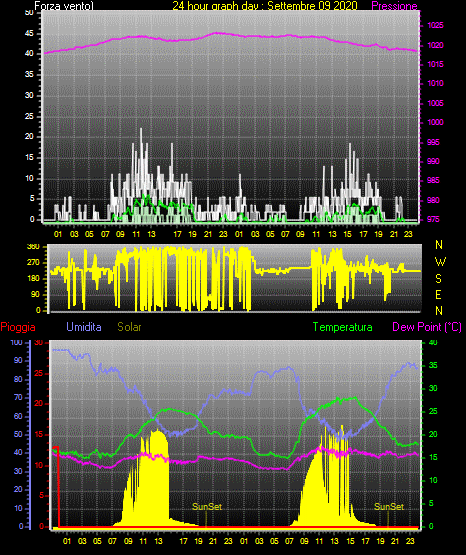Click the 1000 pressure axis value
The height and width of the screenshot is (555, 466).
click(435, 122)
